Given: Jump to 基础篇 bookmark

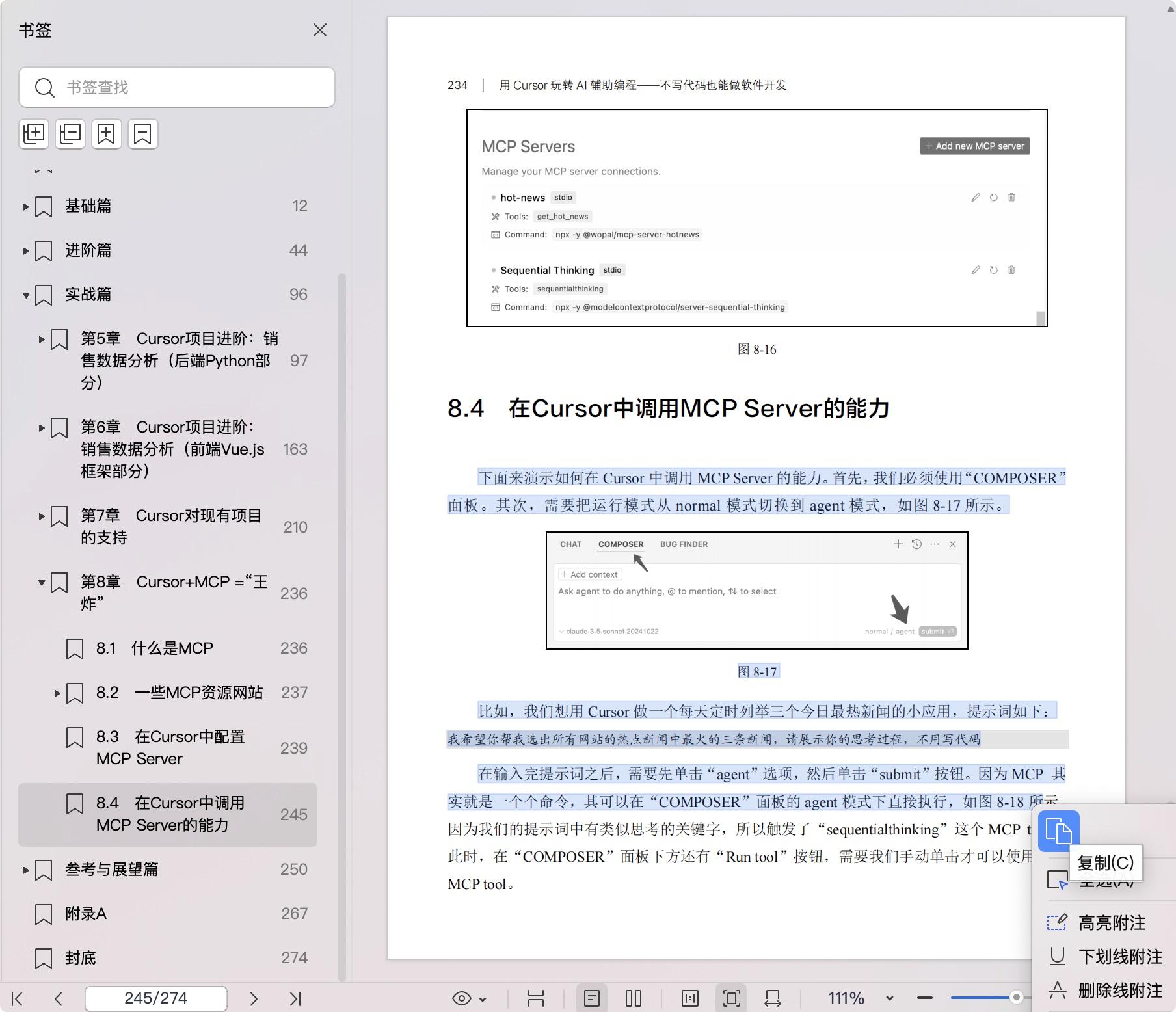Looking at the screenshot, I should (x=88, y=206).
